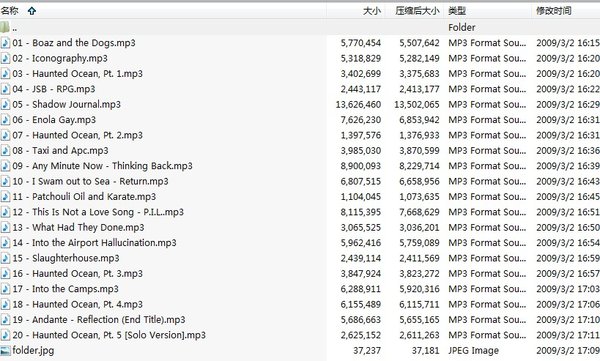The image size is (600, 361).
Task: Select the music icon of 12 - This Is Not a Love Song
Action: pos(5,212)
